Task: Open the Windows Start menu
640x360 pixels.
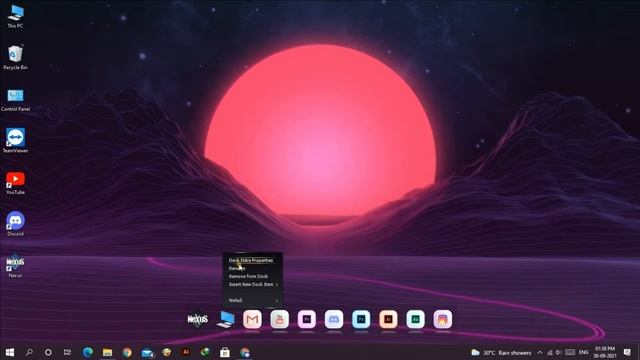Action: [x=10, y=352]
